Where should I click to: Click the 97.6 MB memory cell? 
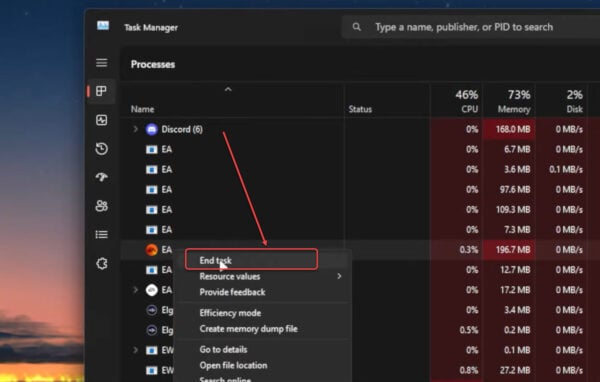coord(509,189)
